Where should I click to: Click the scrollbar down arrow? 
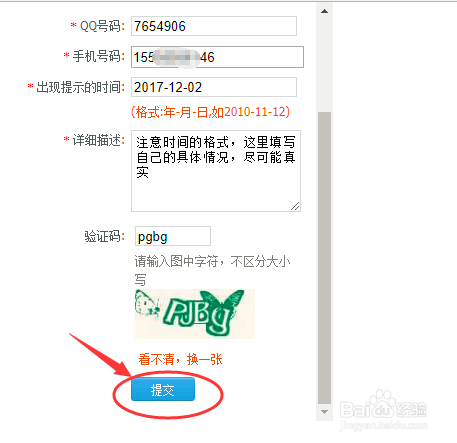[324, 412]
